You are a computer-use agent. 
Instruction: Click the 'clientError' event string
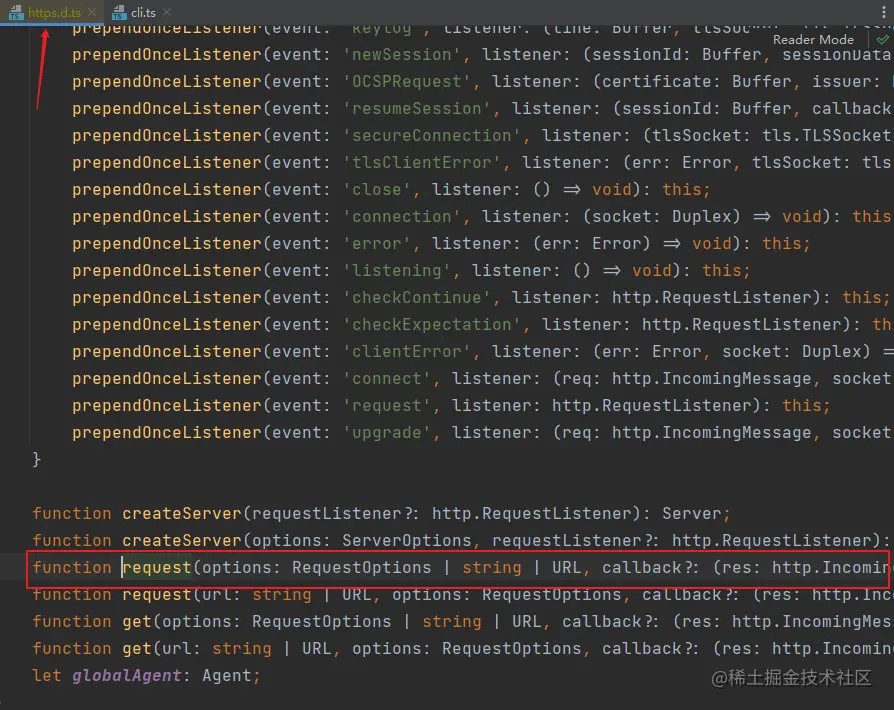point(407,351)
